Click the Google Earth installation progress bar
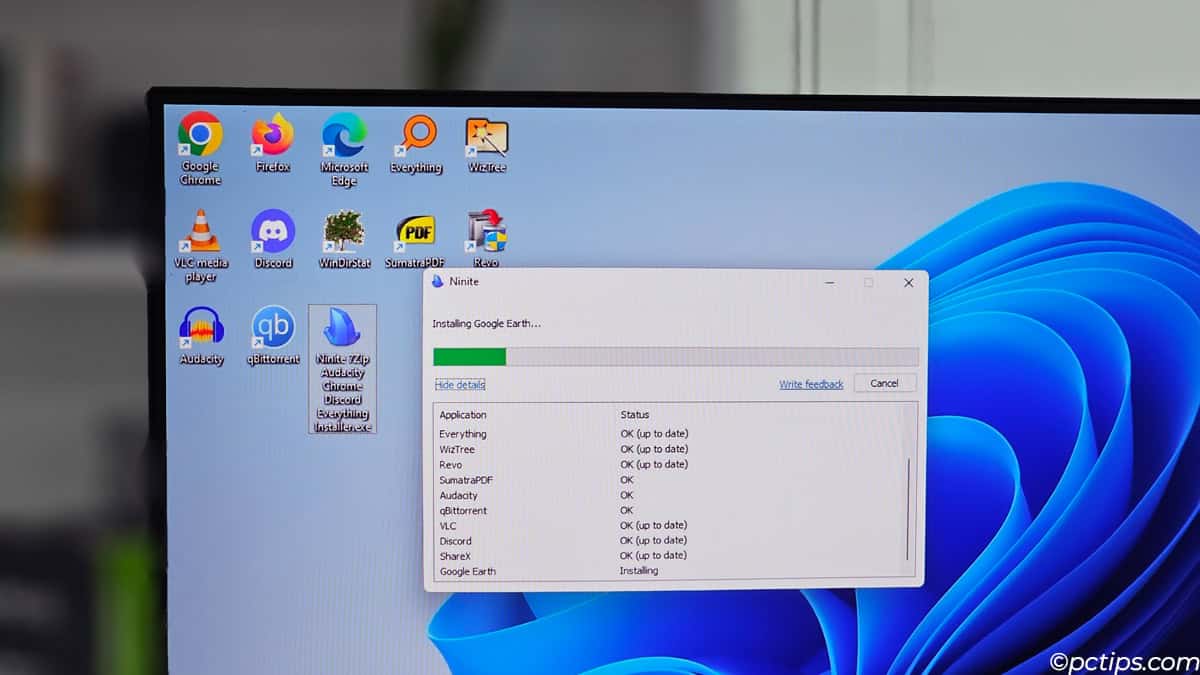Viewport: 1200px width, 675px height. (x=675, y=356)
